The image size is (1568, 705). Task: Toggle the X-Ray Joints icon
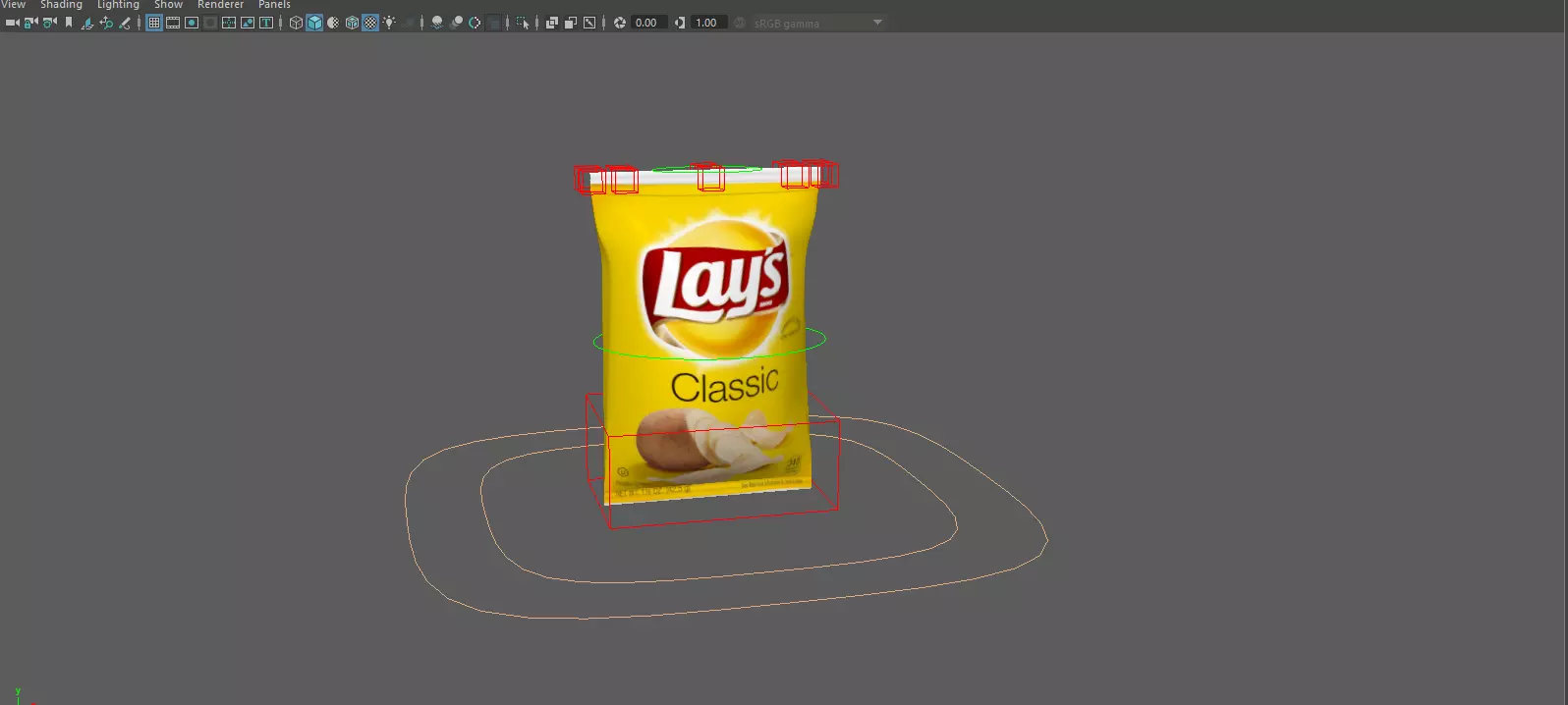(x=589, y=23)
